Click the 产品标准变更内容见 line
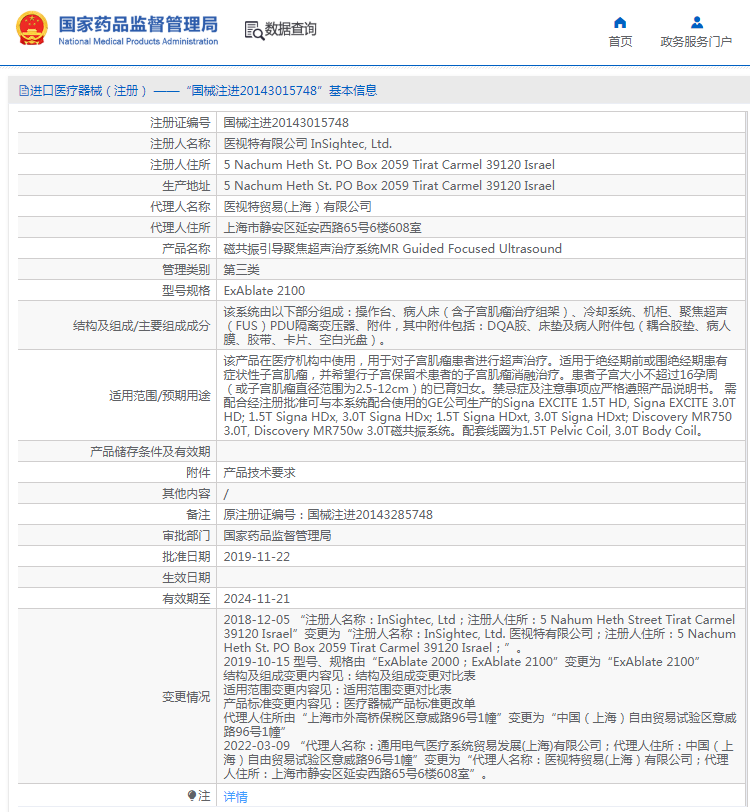This screenshot has height=812, width=750. click(350, 704)
